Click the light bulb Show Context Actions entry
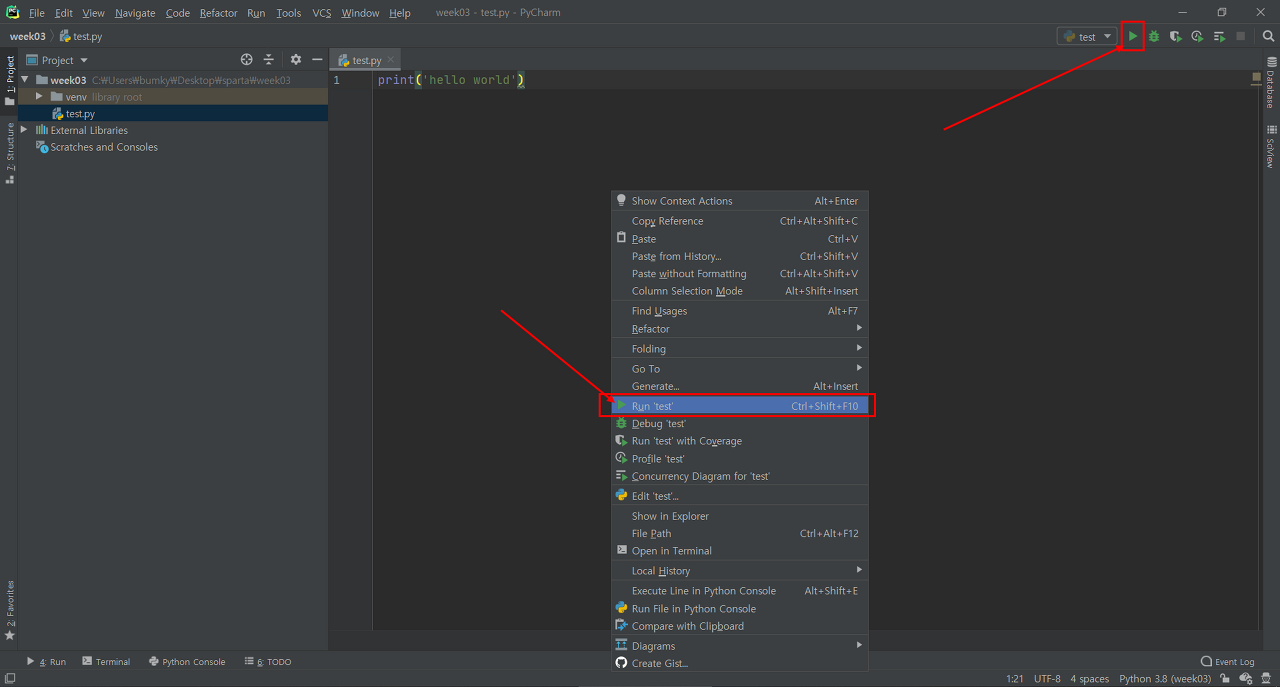 (x=740, y=201)
